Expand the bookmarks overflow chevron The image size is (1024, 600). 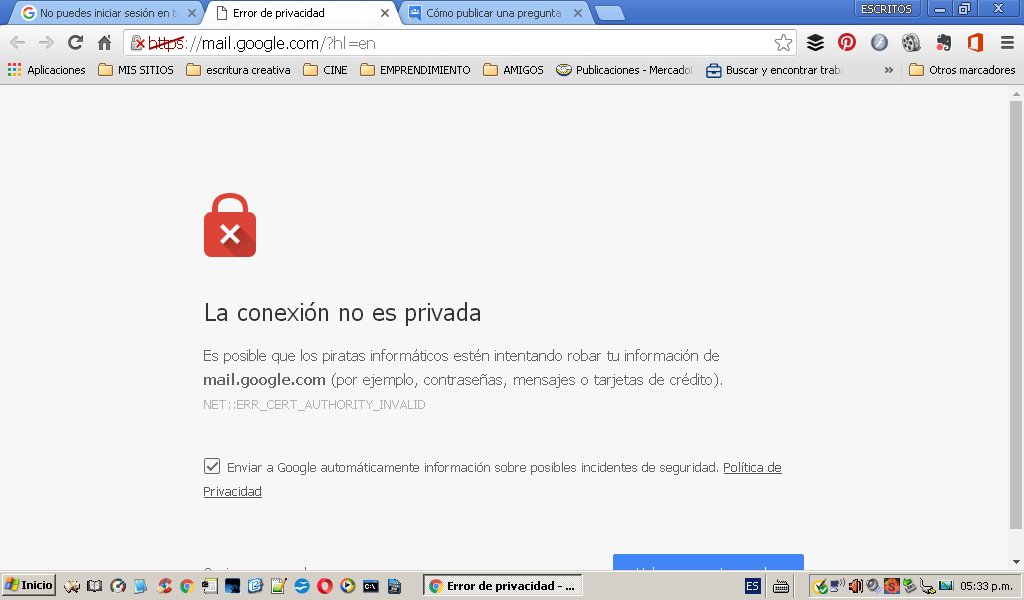[888, 70]
